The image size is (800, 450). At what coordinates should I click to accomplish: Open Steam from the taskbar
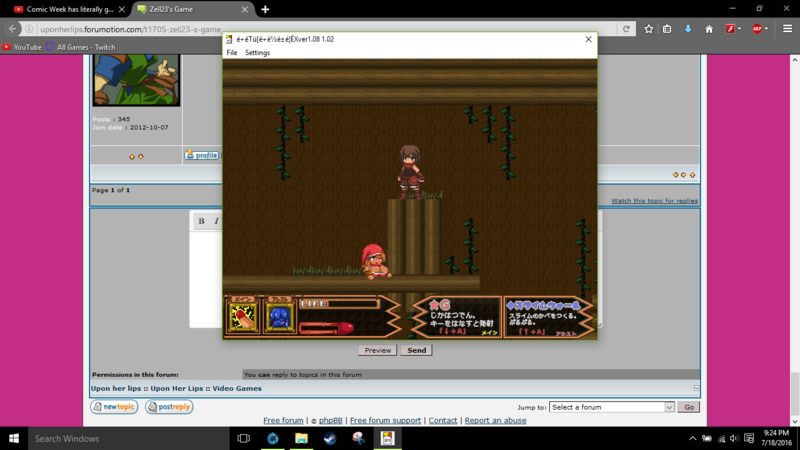coord(330,438)
